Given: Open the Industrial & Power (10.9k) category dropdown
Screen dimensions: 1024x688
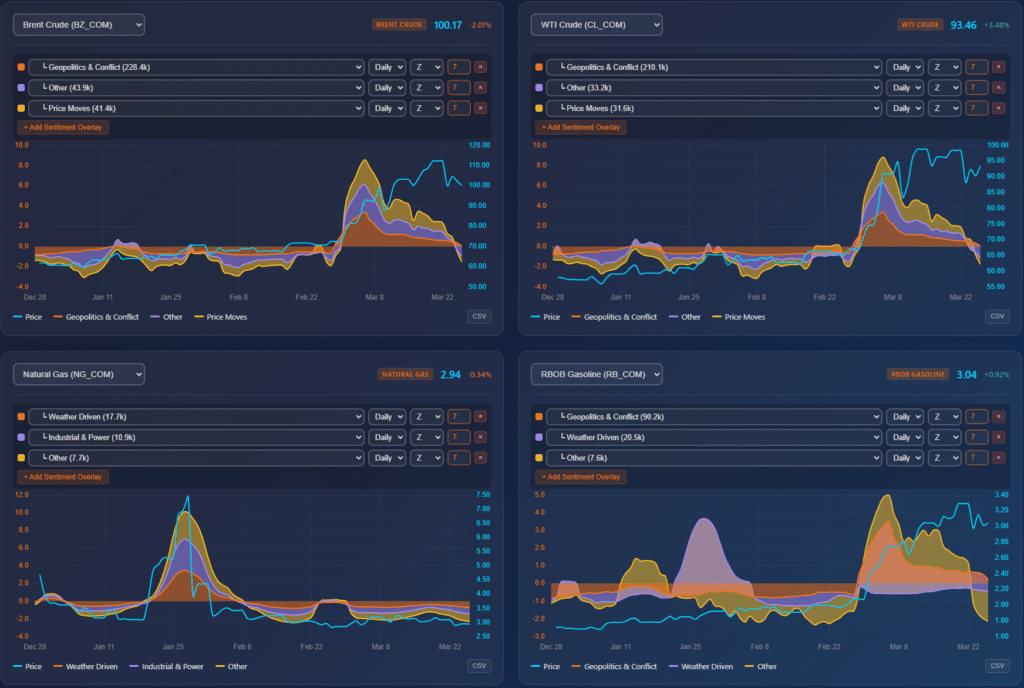Looking at the screenshot, I should [x=197, y=437].
